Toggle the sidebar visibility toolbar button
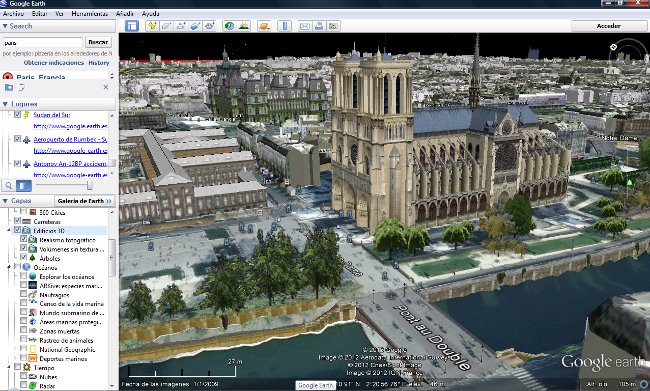Viewport: 650px width, 391px height. (132, 26)
